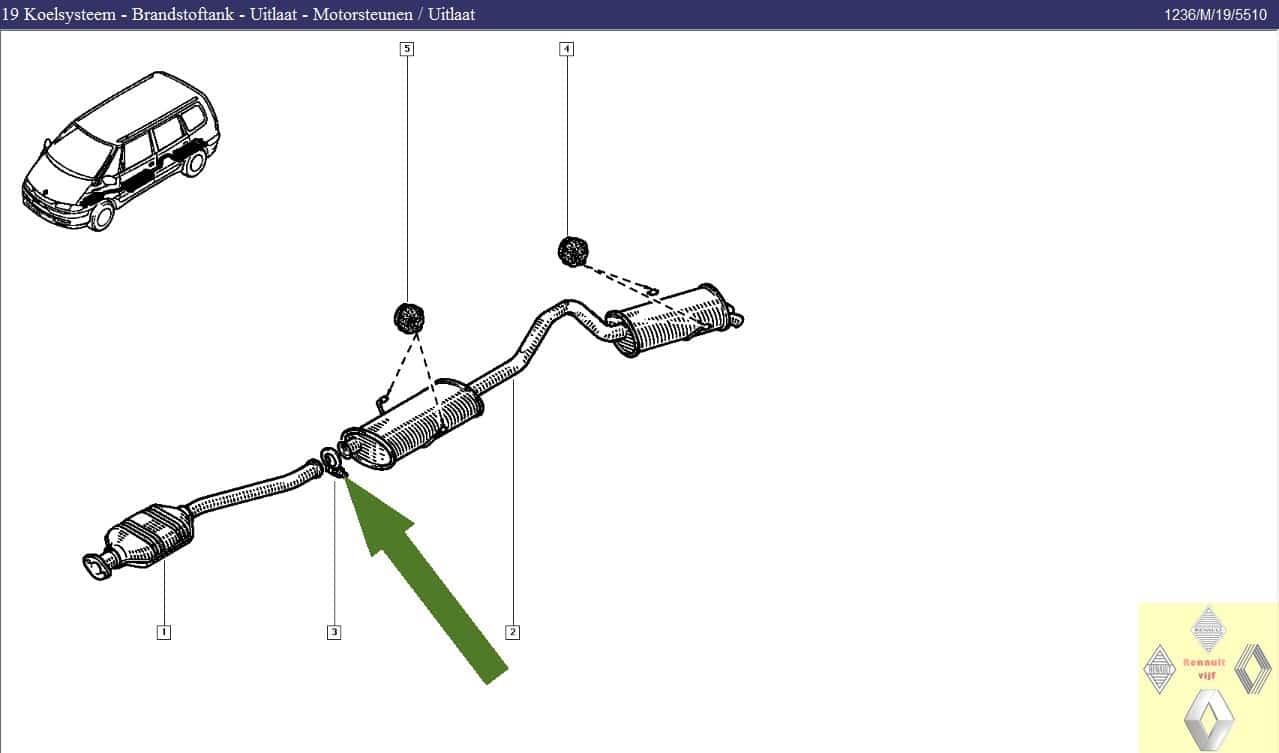Click part number label 2

pyautogui.click(x=512, y=632)
